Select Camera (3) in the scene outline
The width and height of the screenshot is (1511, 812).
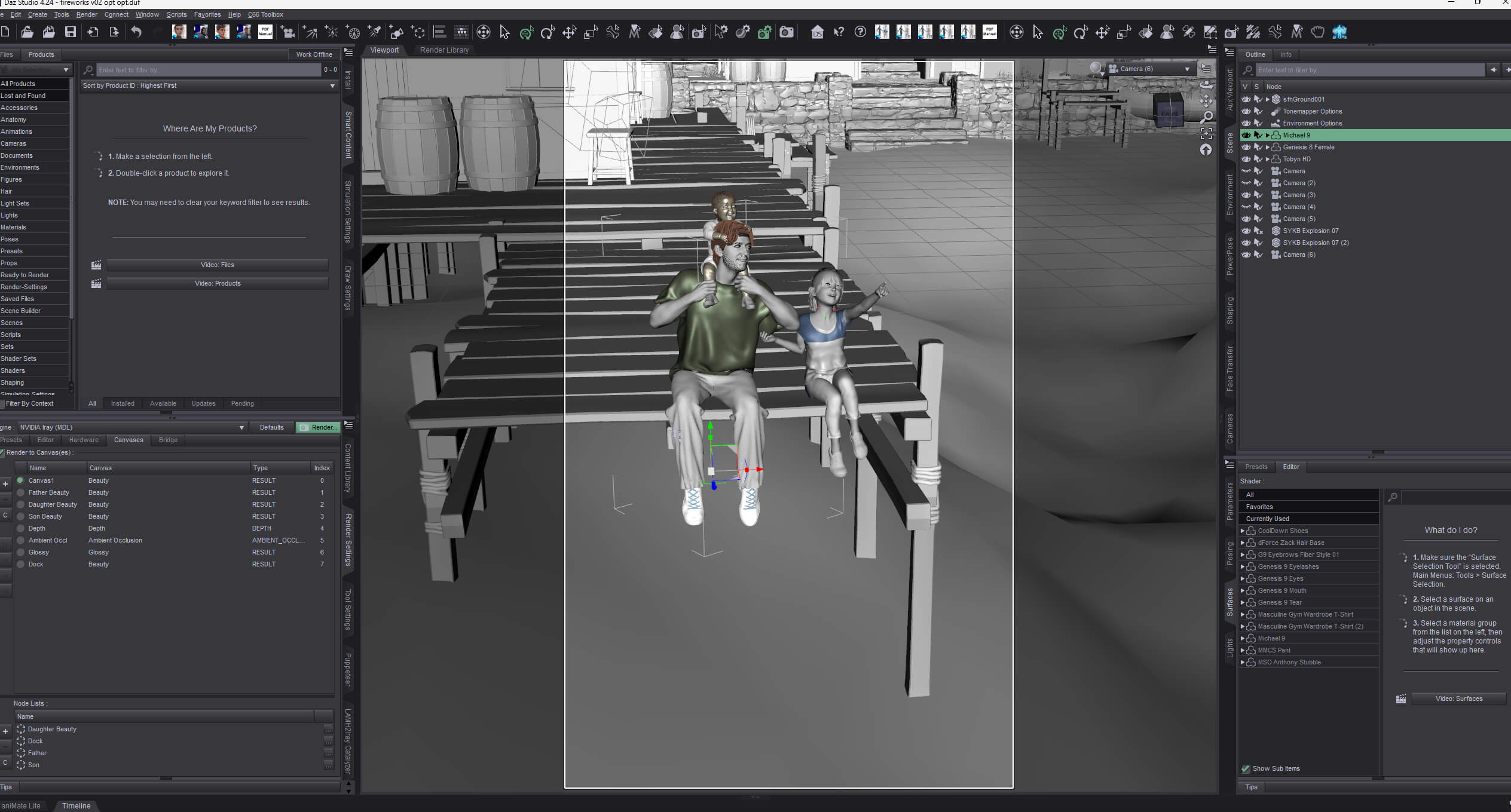pyautogui.click(x=1299, y=195)
